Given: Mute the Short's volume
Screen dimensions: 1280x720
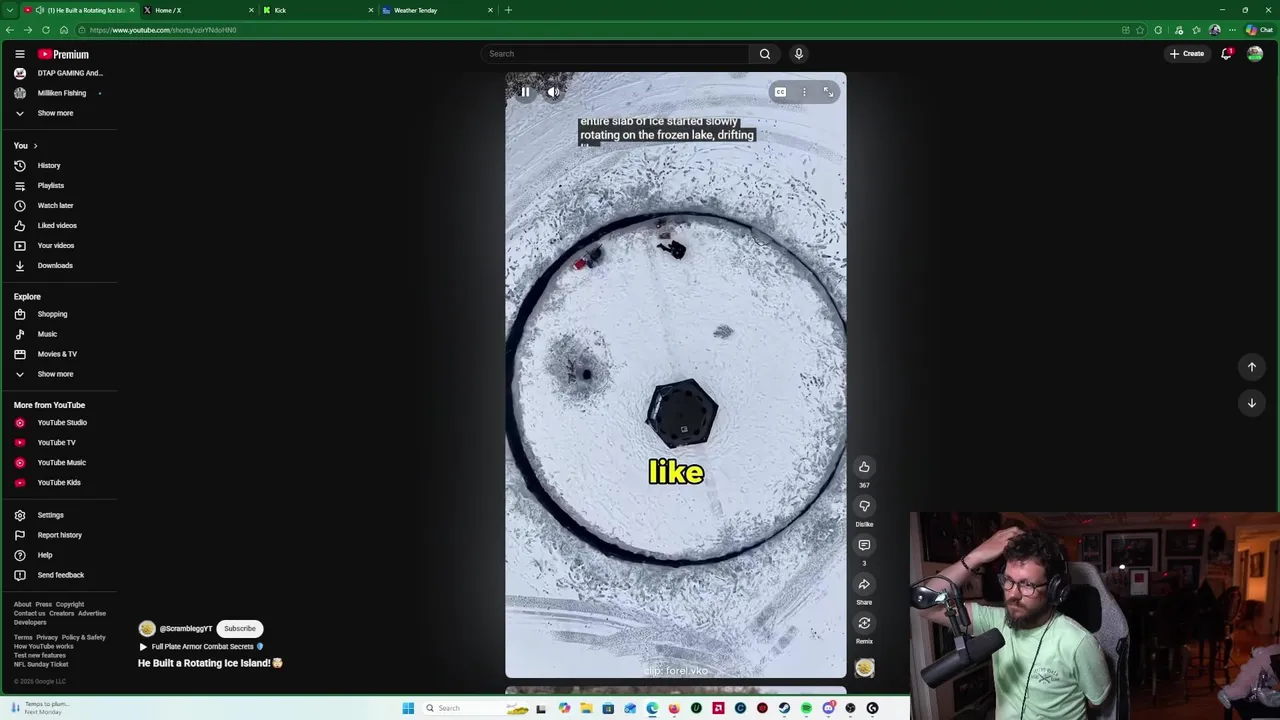Looking at the screenshot, I should coord(553,92).
